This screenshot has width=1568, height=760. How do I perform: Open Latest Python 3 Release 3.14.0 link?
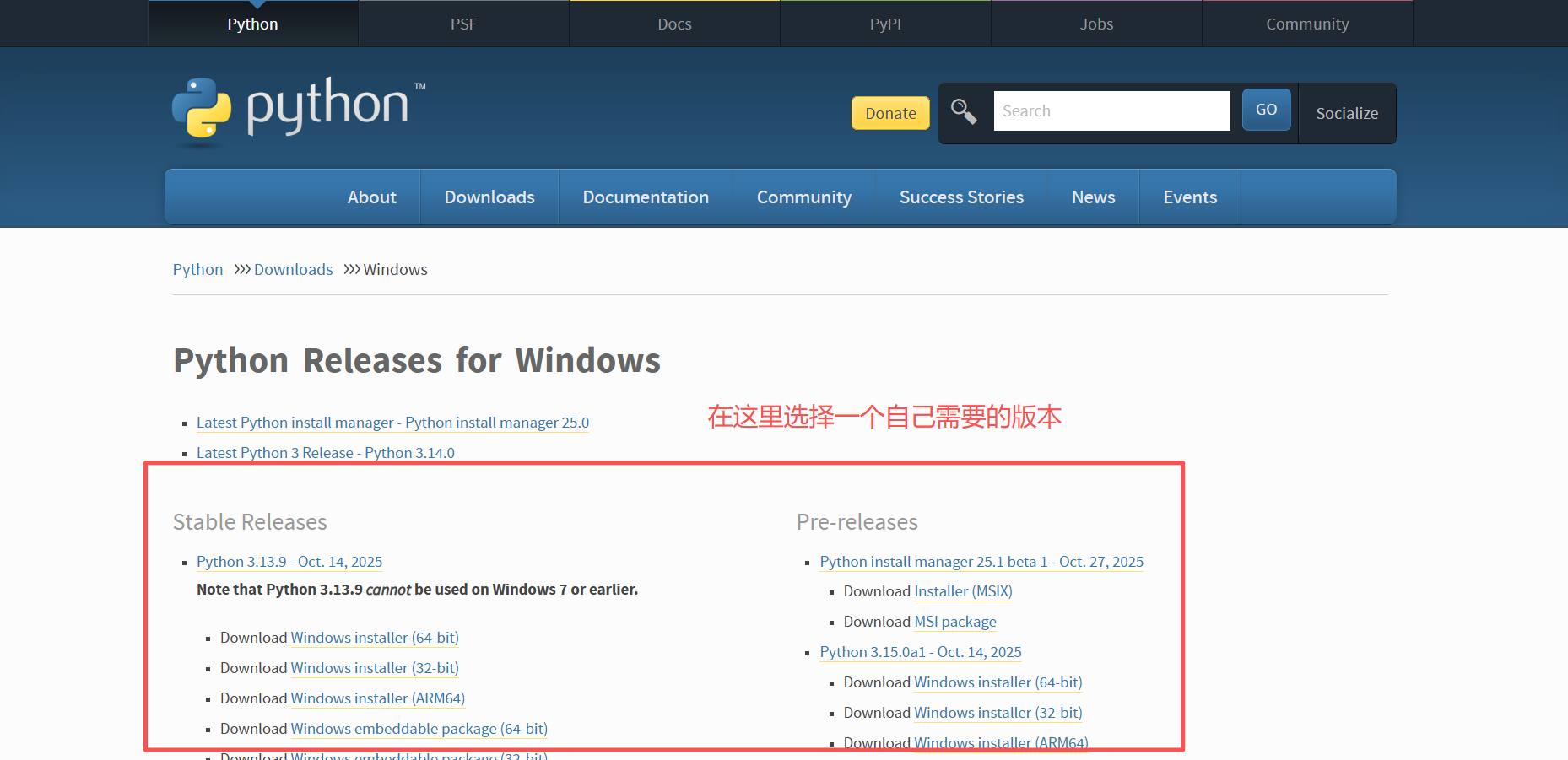coord(326,453)
